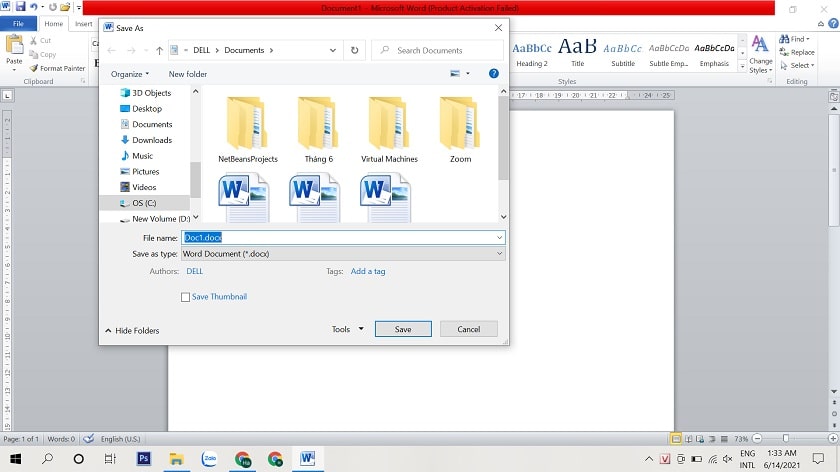
Task: Click the zoom slider in the status bar
Action: (786, 439)
